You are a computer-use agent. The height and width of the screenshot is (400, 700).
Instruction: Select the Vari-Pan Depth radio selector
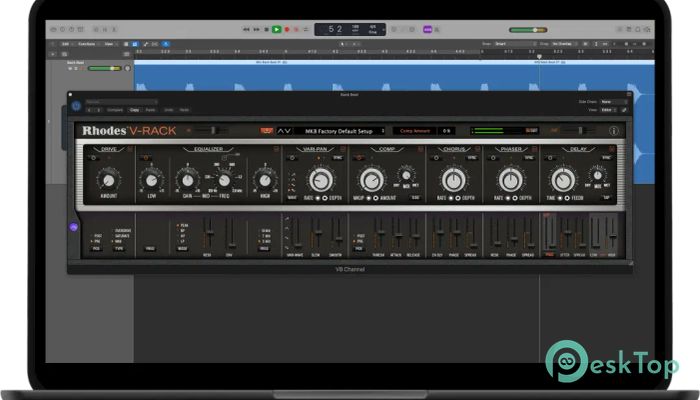pos(325,198)
